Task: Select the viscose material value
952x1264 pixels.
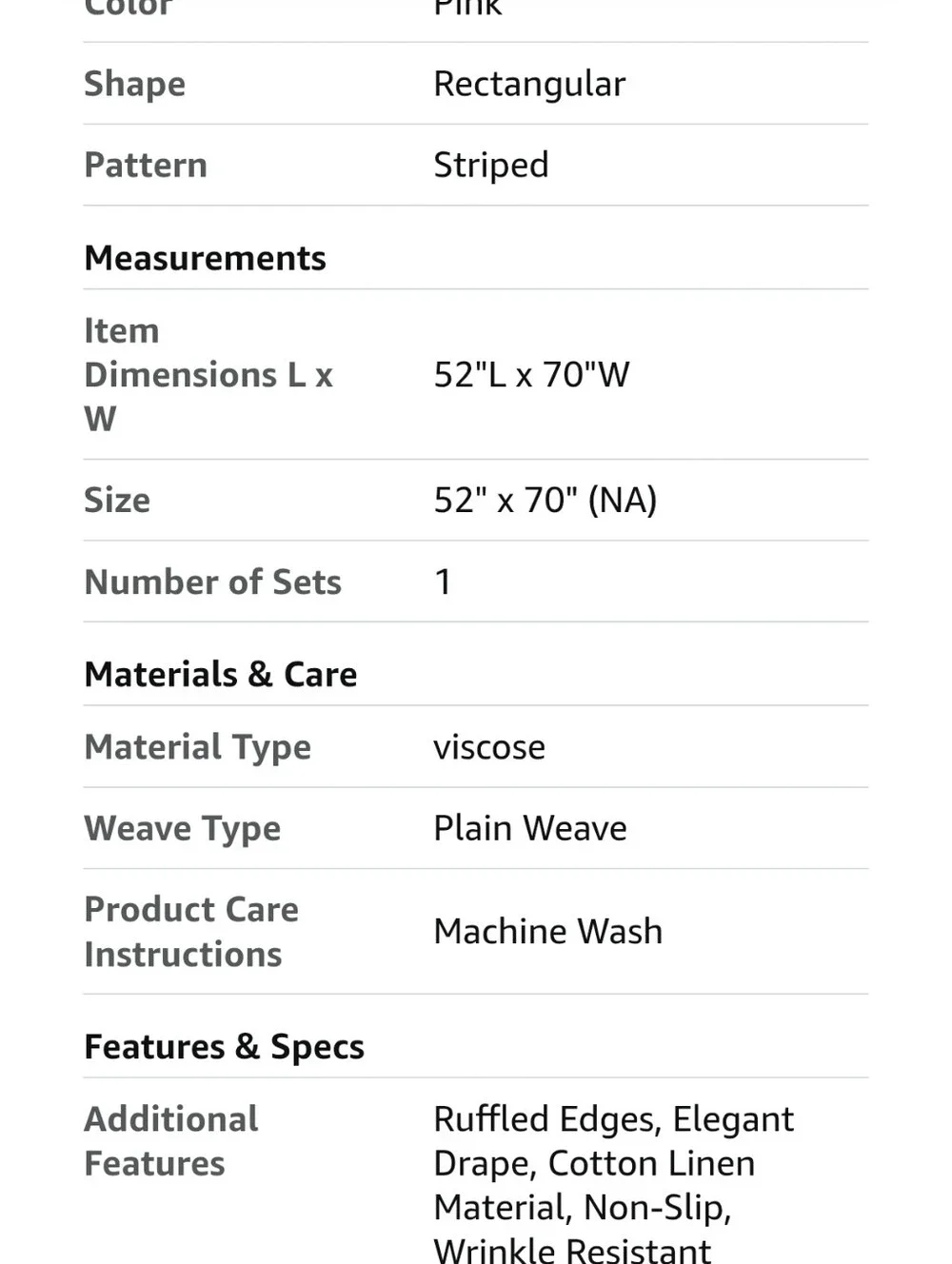Action: click(x=489, y=747)
